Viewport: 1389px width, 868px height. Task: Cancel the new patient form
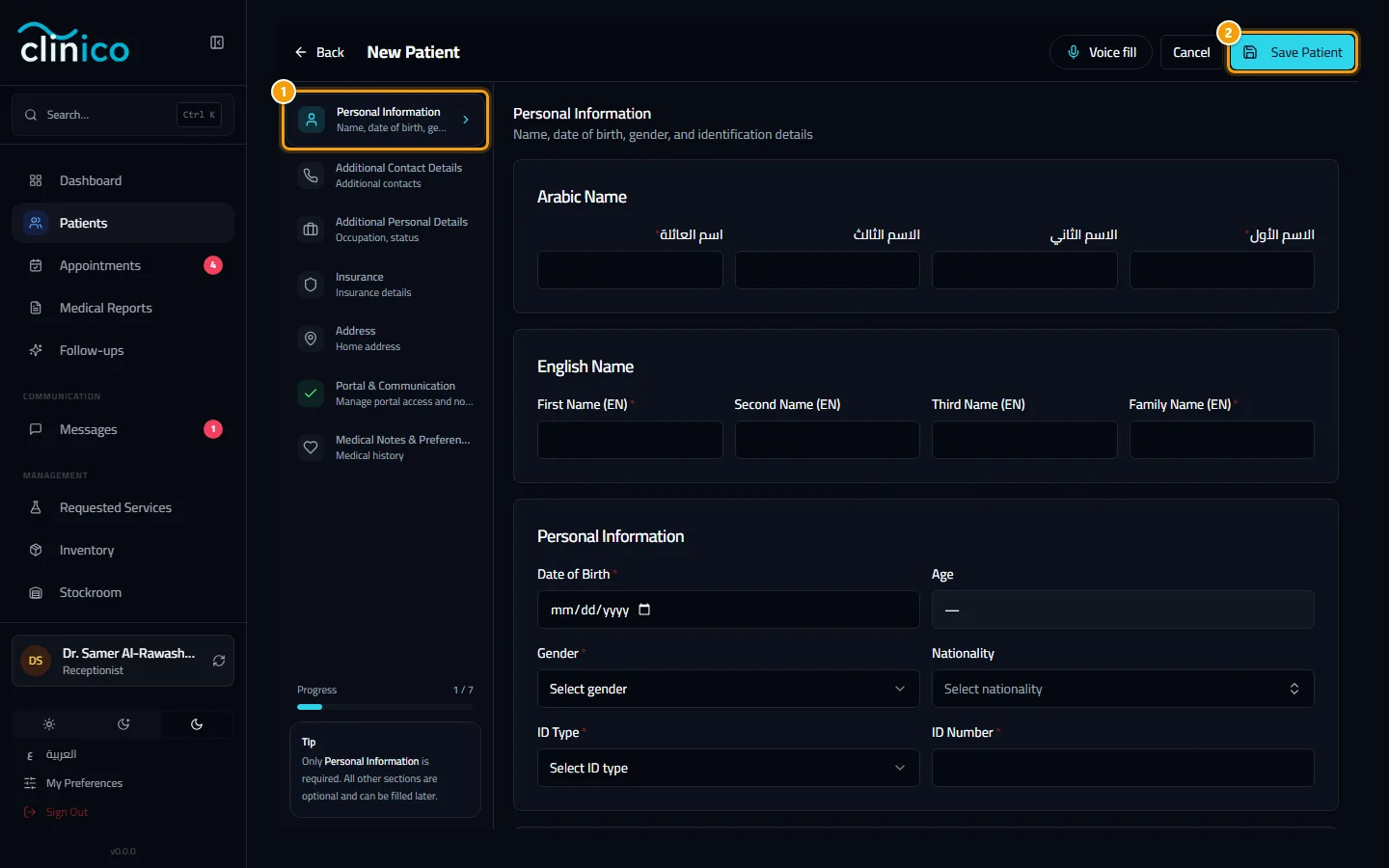coord(1191,52)
